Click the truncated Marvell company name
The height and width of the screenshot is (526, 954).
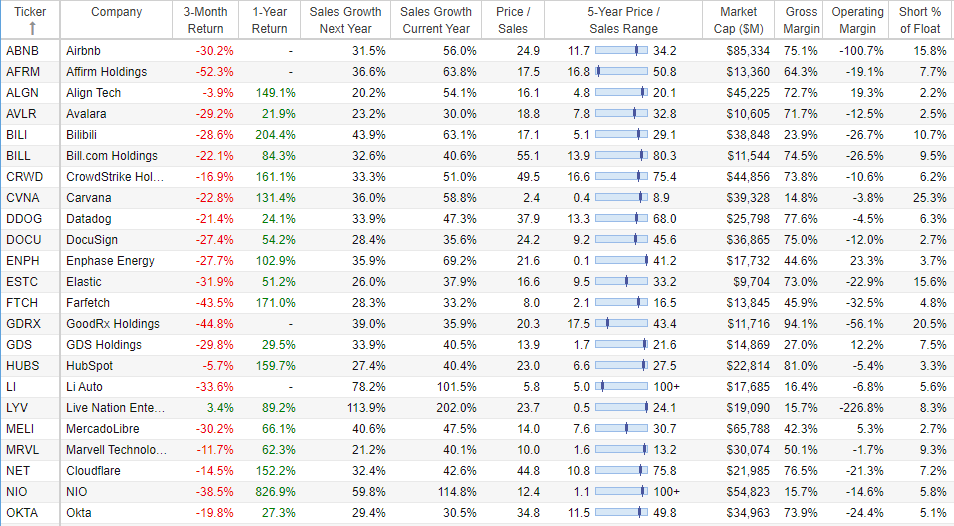point(116,449)
